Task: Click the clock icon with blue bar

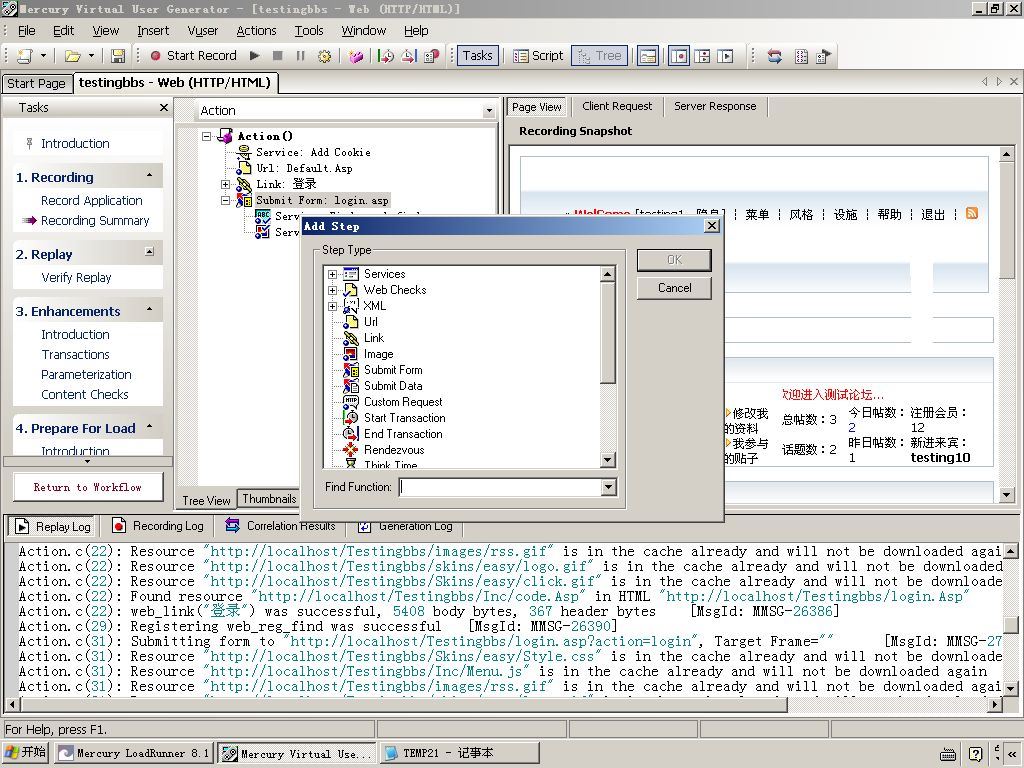Action: tap(409, 56)
